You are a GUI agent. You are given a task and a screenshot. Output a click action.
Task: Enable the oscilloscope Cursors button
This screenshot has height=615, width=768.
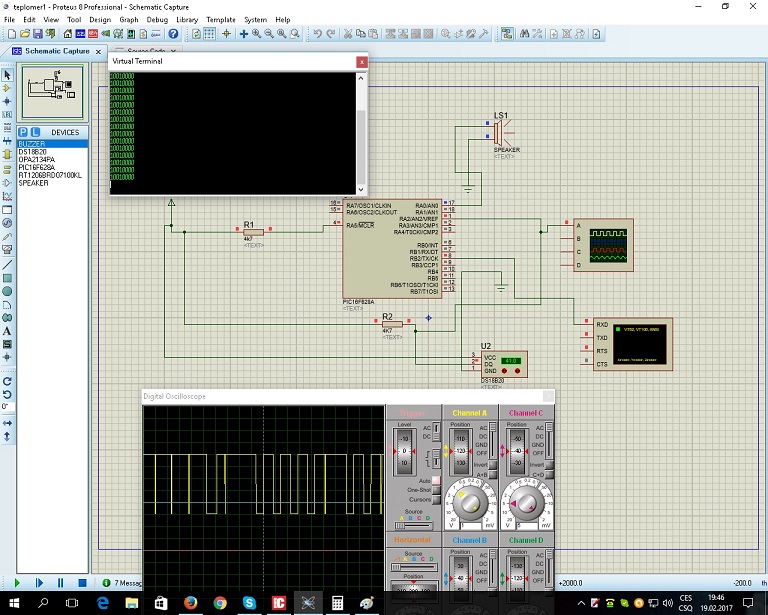[435, 499]
